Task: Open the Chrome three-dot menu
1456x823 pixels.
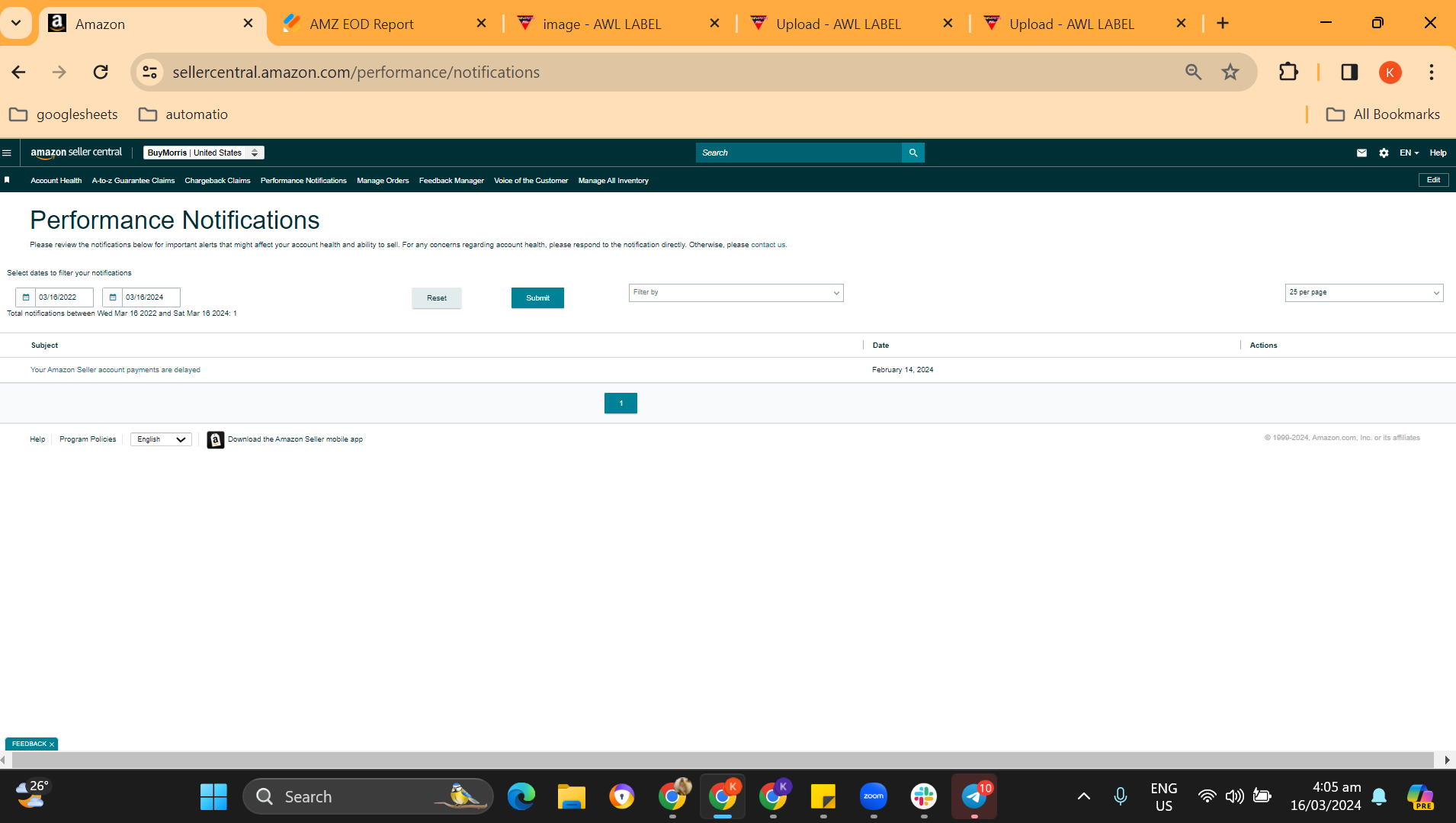Action: point(1432,72)
